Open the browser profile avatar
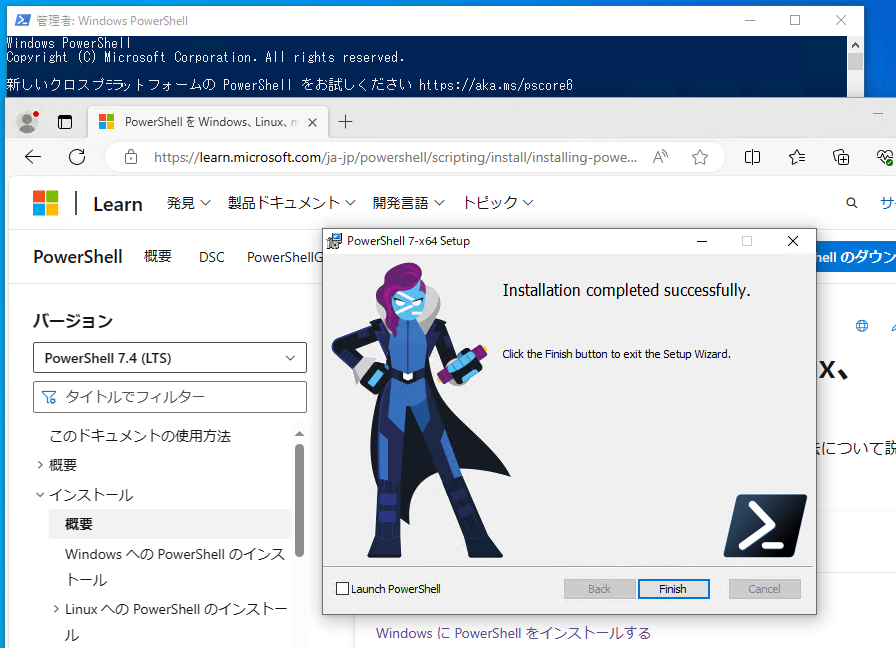 click(x=27, y=121)
